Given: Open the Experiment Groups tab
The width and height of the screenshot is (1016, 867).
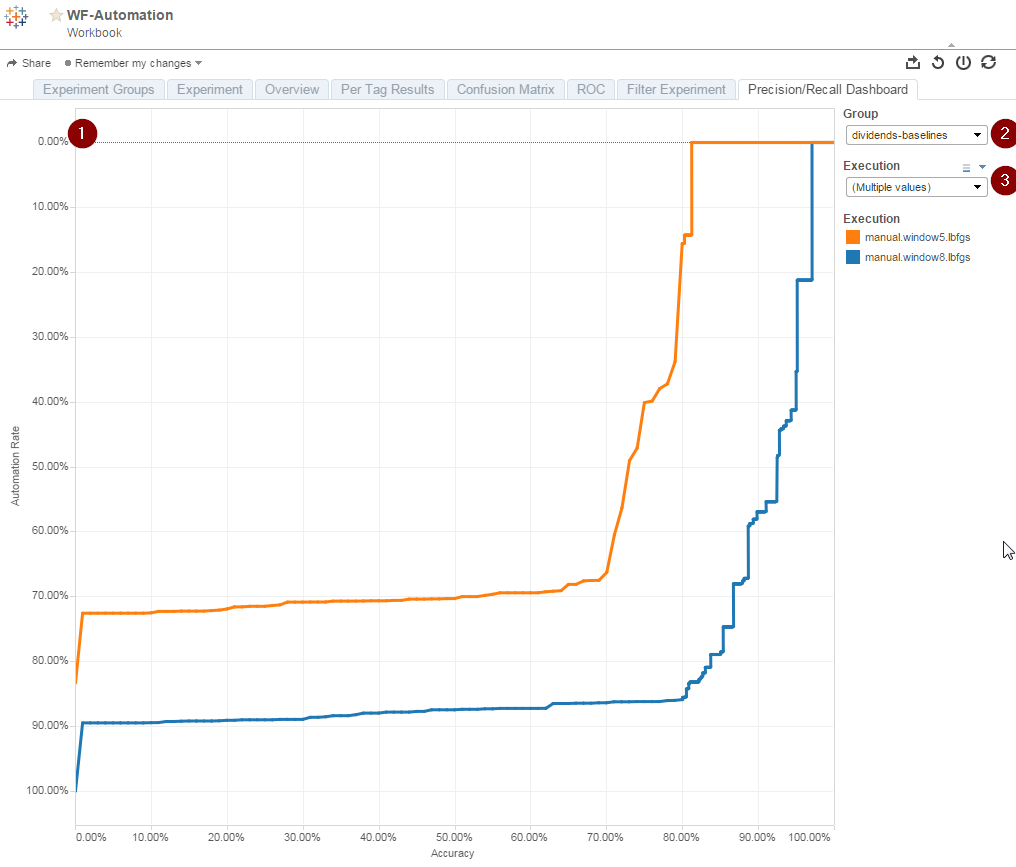Looking at the screenshot, I should 98,89.
